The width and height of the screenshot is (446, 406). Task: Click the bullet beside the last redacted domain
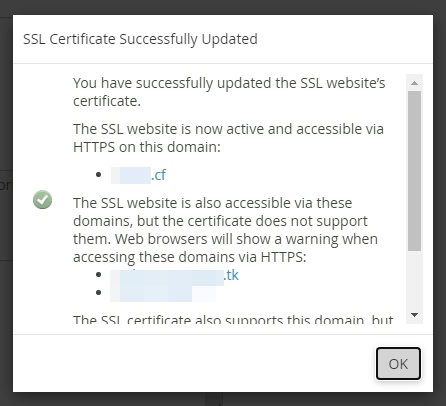(98, 293)
